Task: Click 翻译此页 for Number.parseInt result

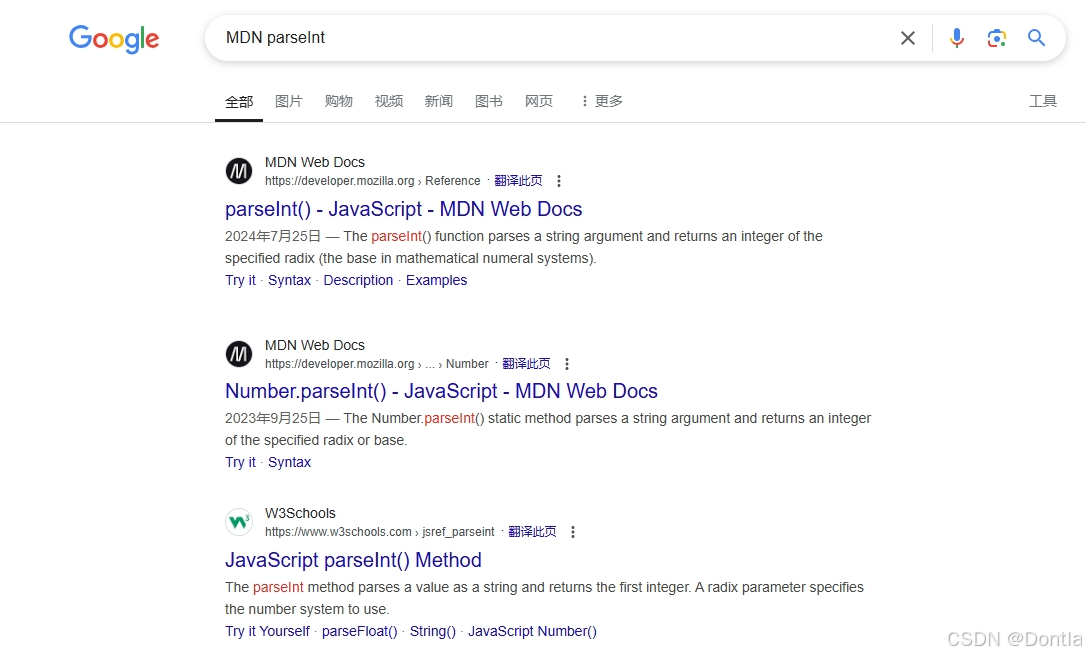Action: [526, 364]
